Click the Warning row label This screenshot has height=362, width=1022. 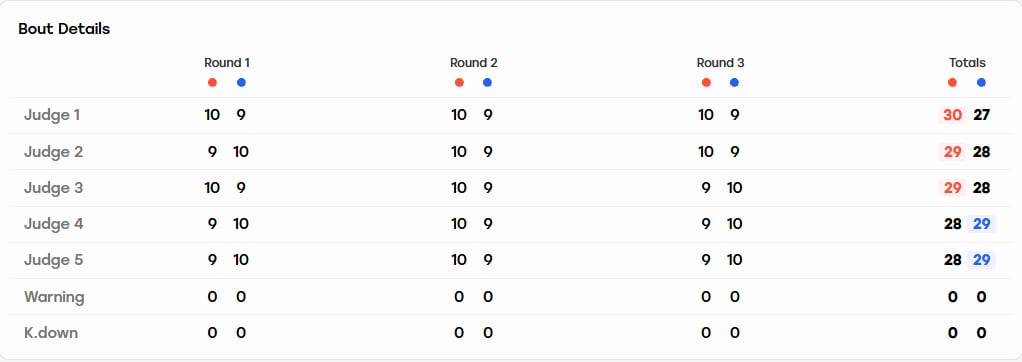tap(54, 297)
